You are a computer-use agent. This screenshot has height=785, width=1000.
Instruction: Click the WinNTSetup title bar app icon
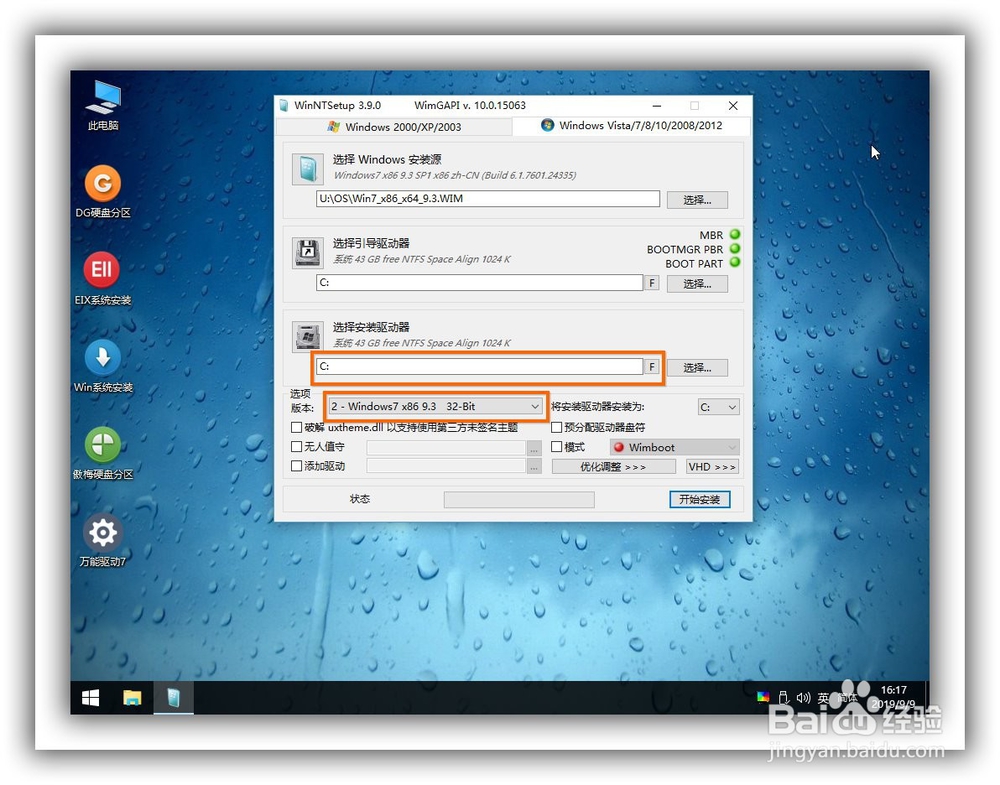[x=284, y=106]
